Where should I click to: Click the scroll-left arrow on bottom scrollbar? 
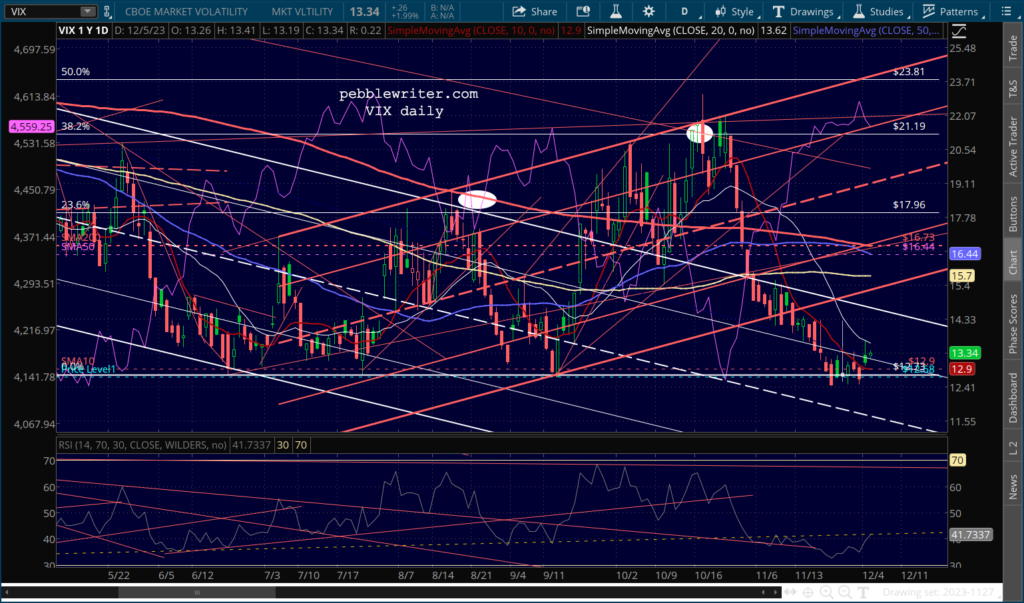click(7, 593)
